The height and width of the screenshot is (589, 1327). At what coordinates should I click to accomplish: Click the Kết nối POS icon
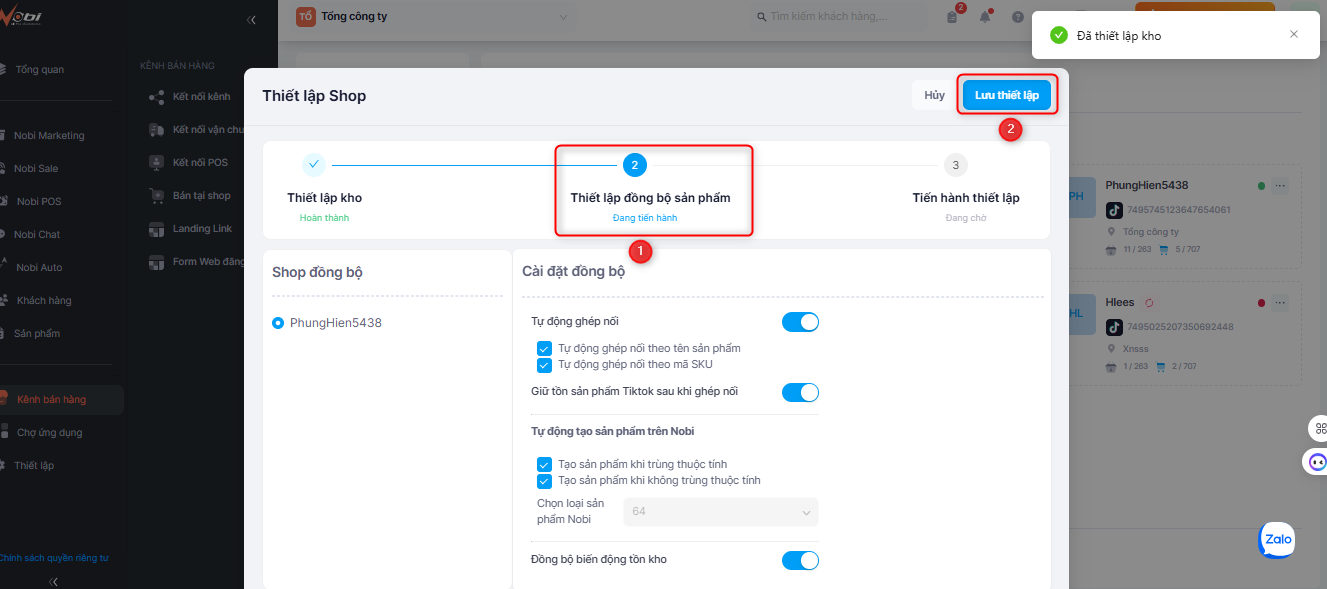(156, 162)
